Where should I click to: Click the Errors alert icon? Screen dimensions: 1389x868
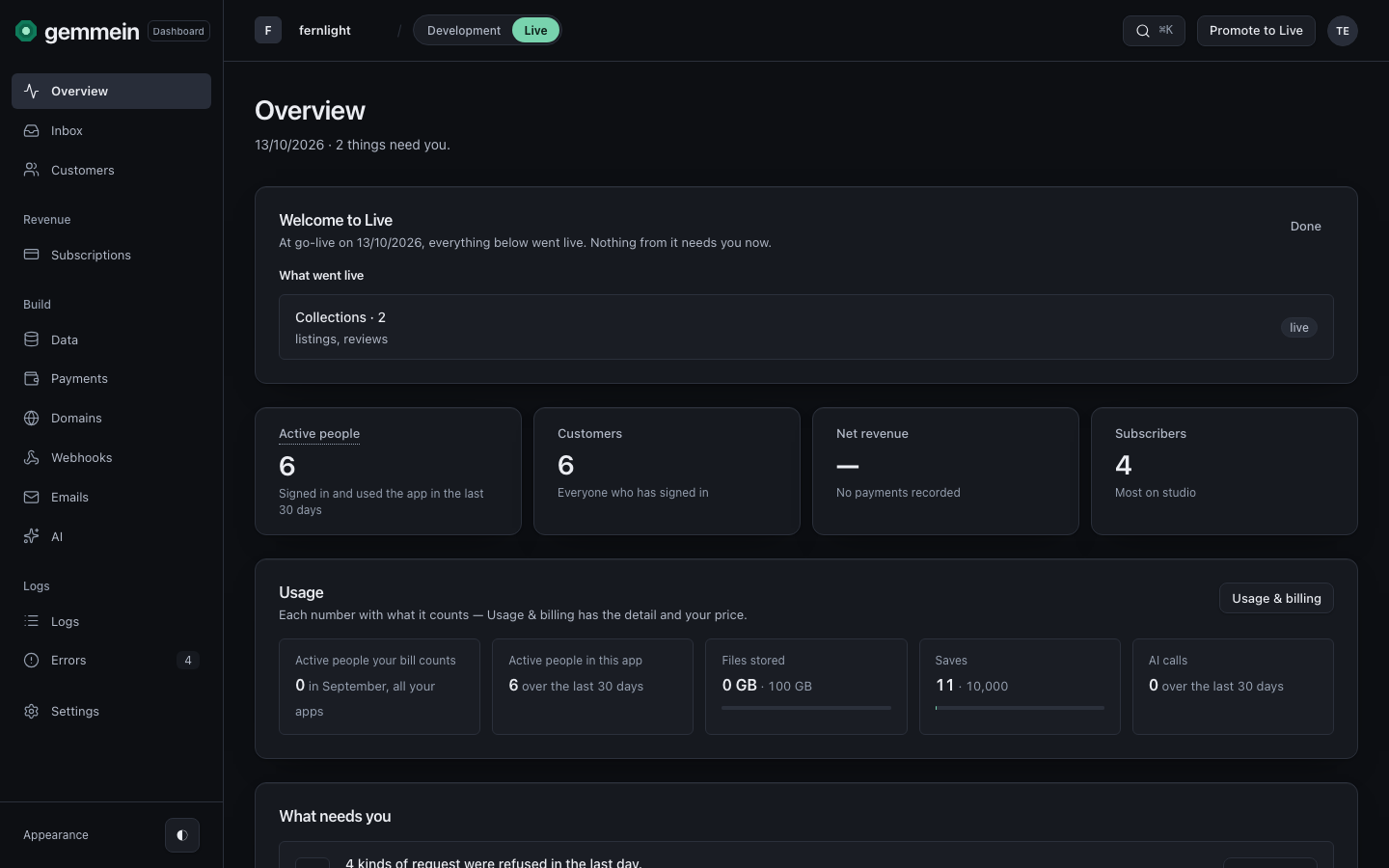tap(32, 660)
